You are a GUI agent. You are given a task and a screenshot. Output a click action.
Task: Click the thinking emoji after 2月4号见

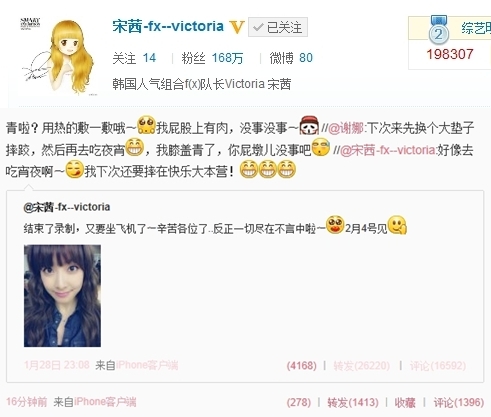point(397,225)
